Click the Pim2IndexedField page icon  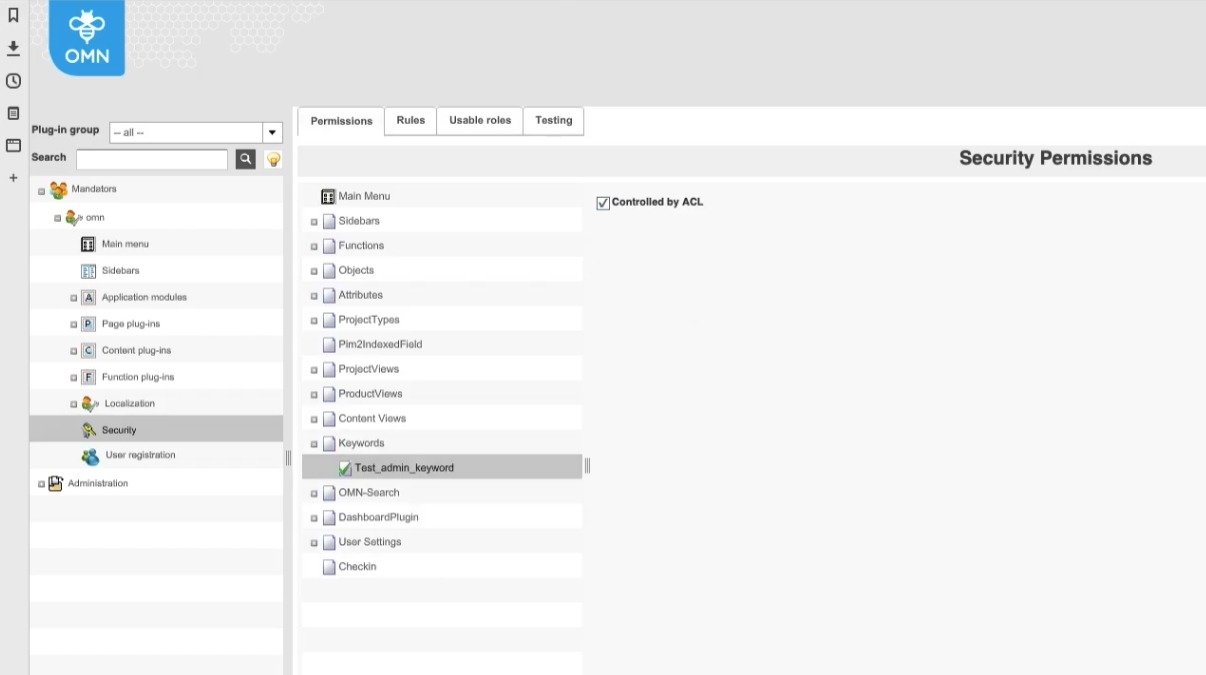(x=329, y=345)
